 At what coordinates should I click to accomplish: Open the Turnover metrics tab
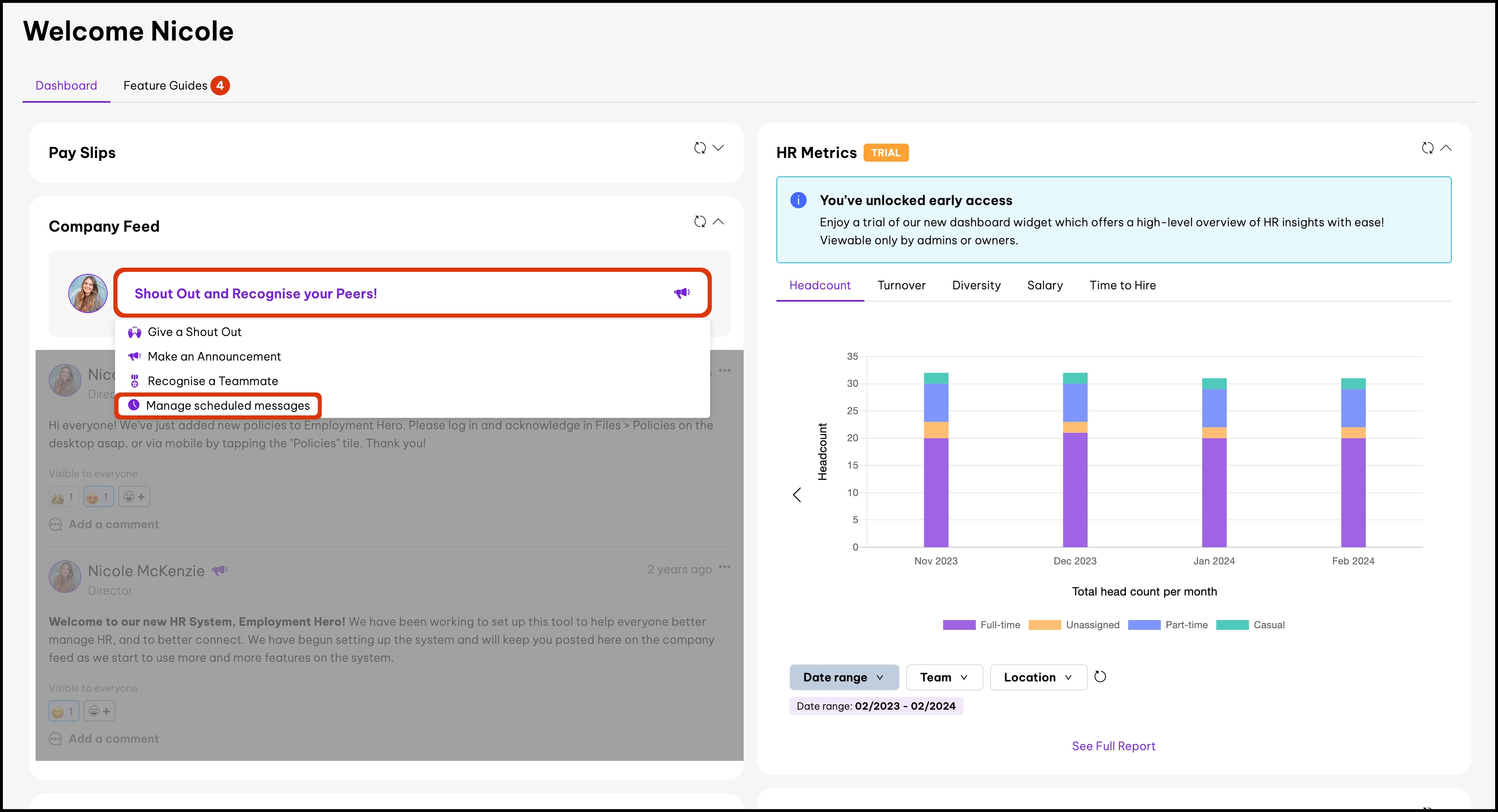click(901, 286)
